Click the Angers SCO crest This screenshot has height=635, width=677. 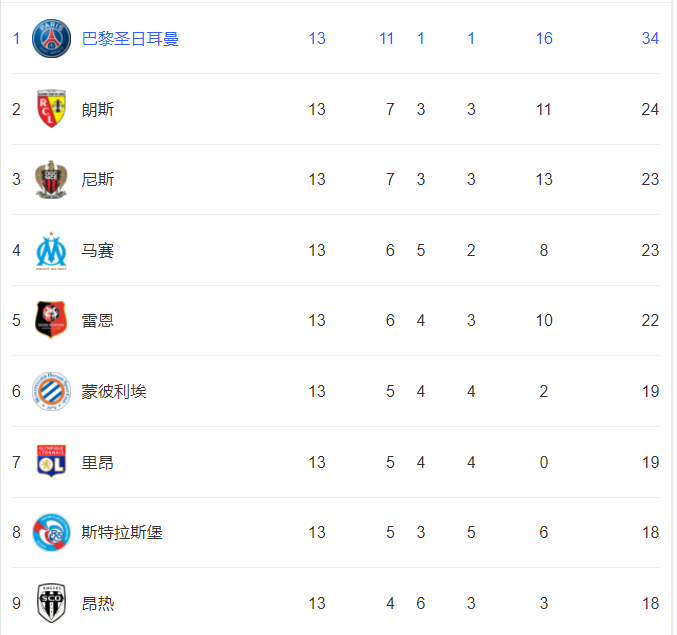(51, 603)
